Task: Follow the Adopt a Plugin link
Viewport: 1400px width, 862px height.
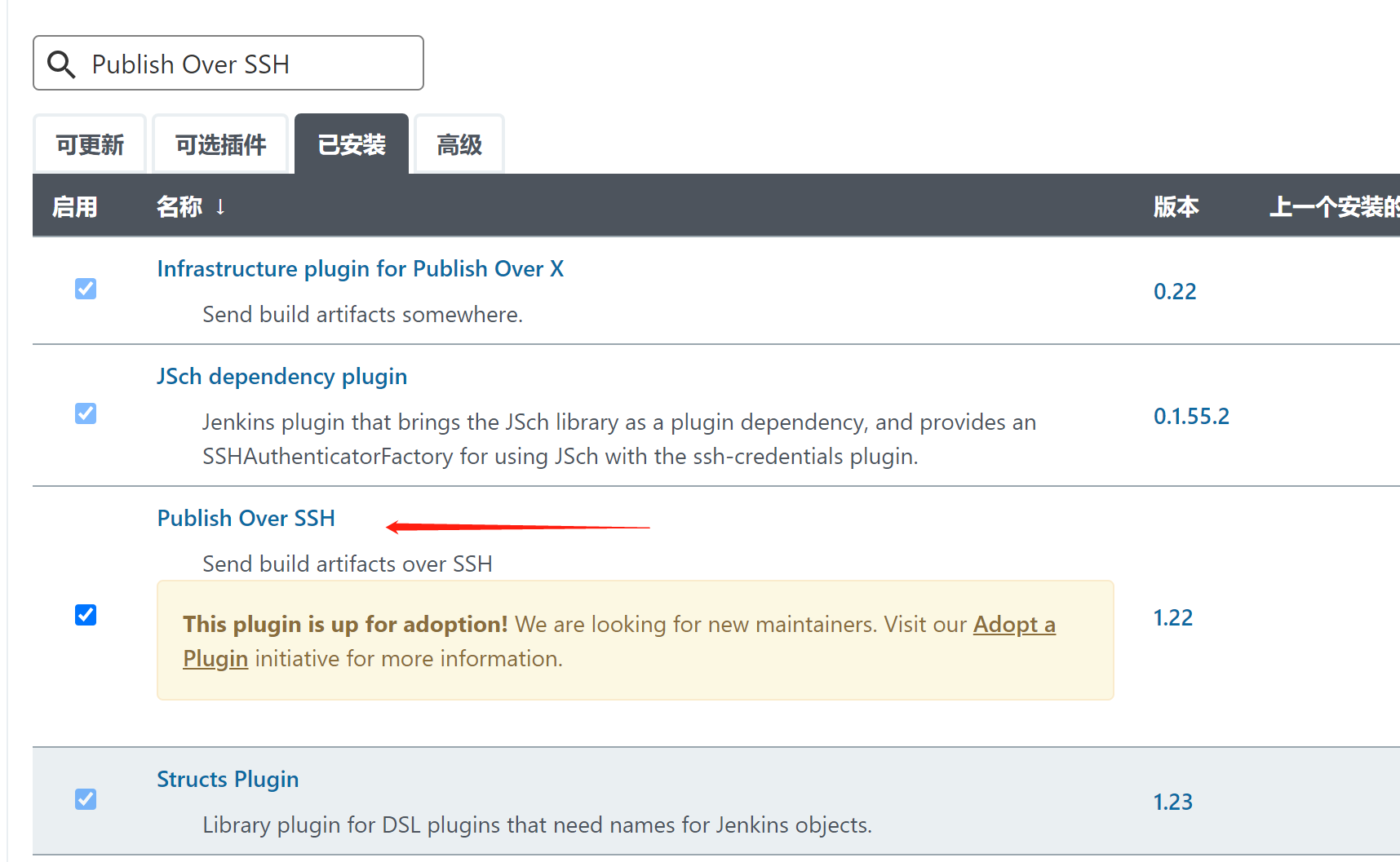Action: (1014, 625)
